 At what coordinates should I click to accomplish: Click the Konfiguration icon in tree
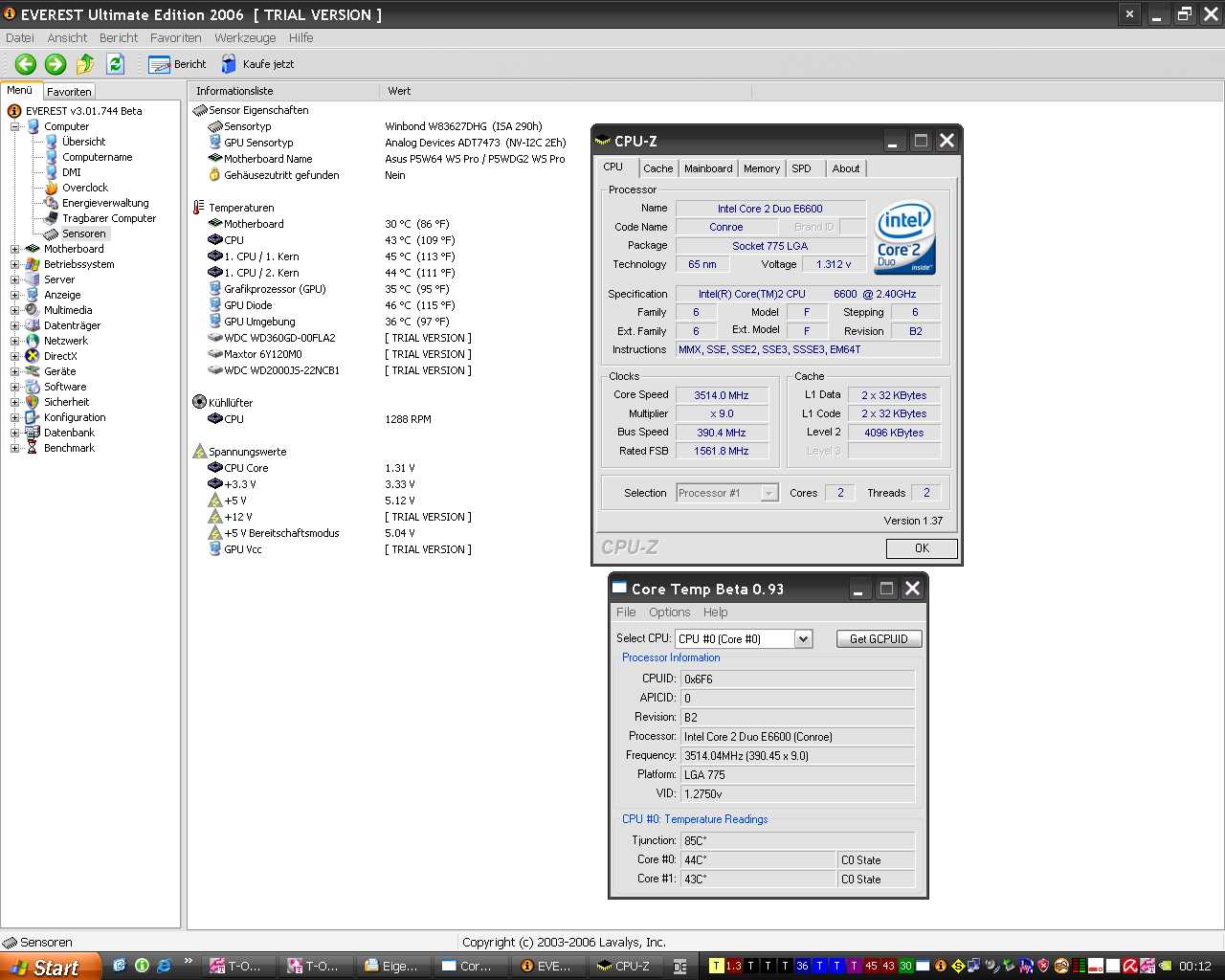tap(33, 417)
